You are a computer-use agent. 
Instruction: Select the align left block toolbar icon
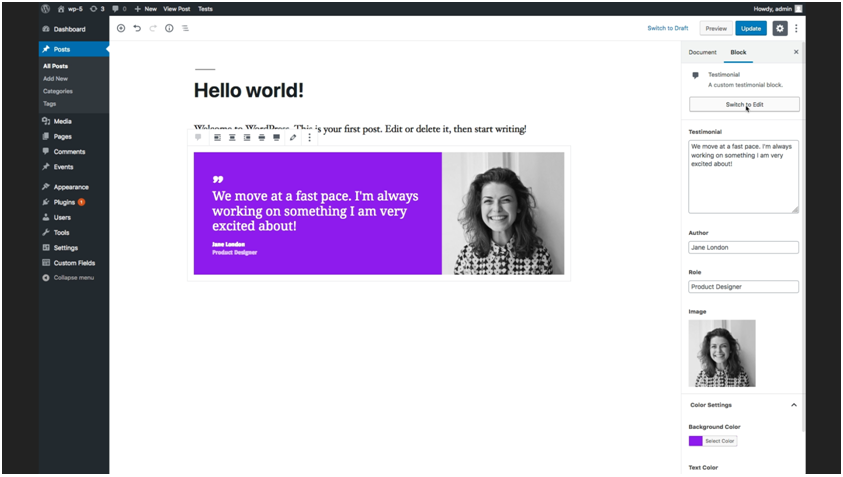point(217,137)
